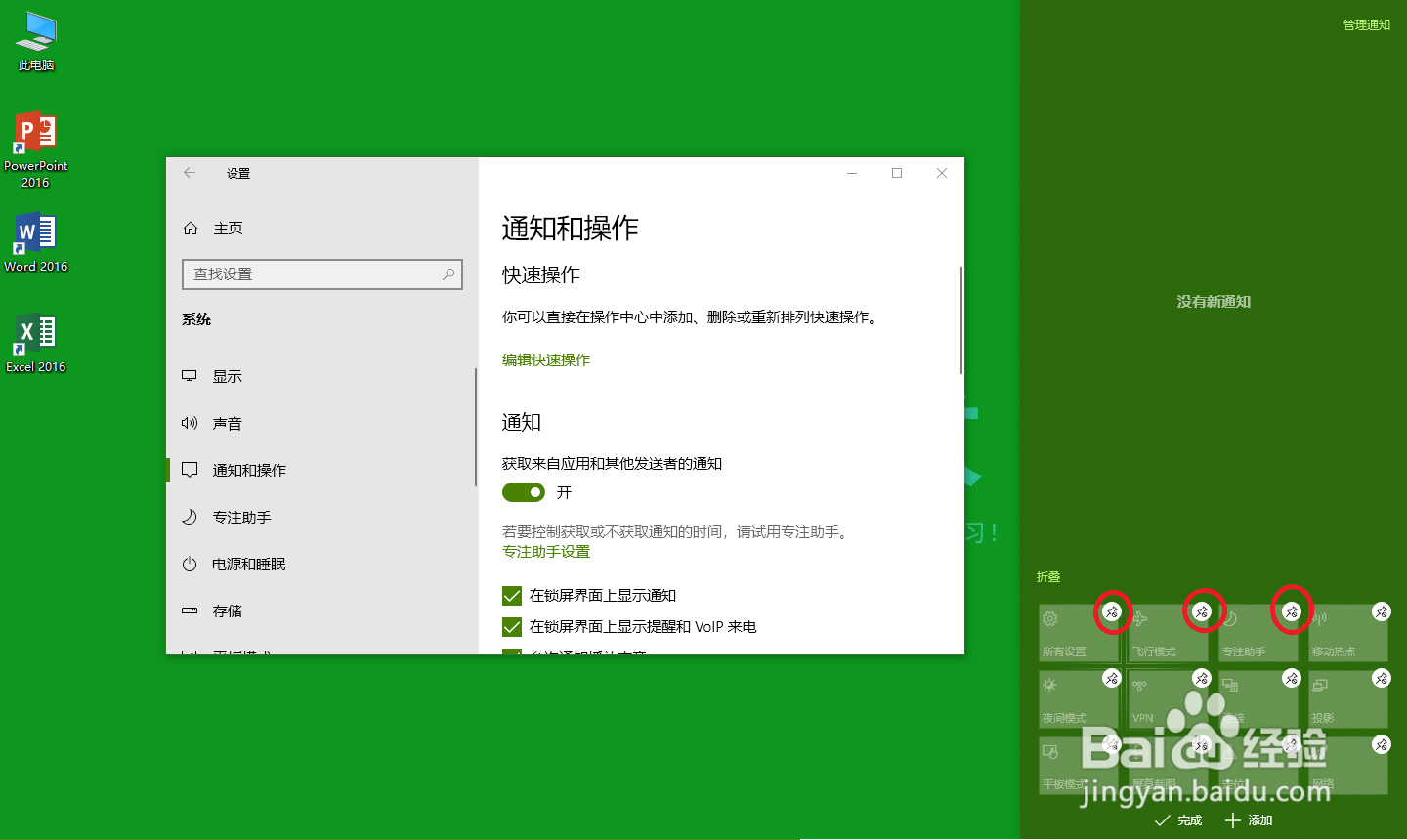Uncheck 在锁屏界面上显示通知

(512, 596)
